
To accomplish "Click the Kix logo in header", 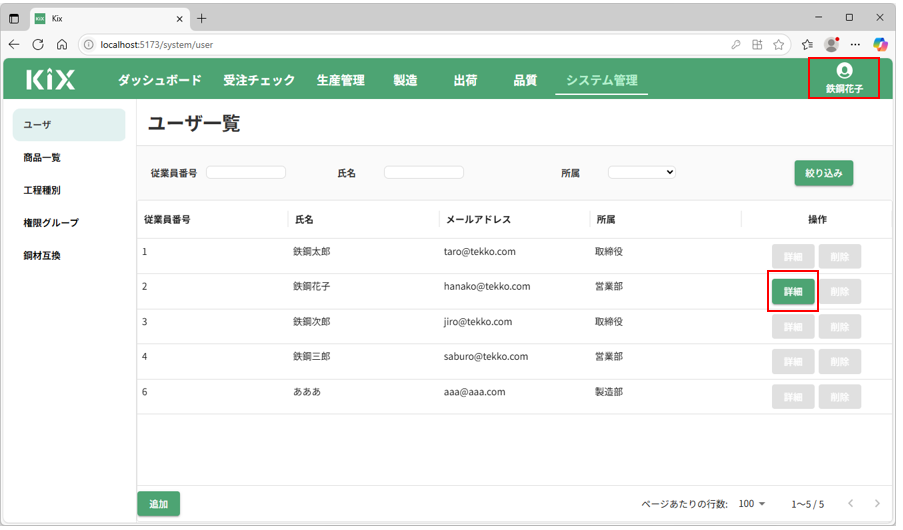I will 51,80.
